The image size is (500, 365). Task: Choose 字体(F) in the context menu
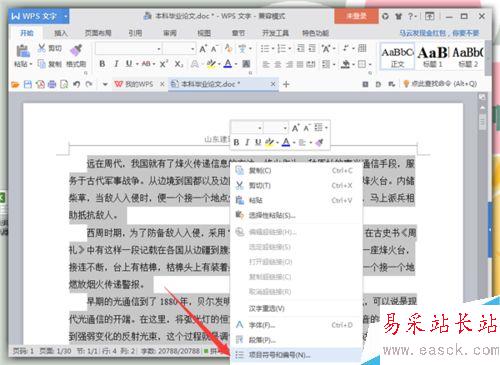[296, 325]
